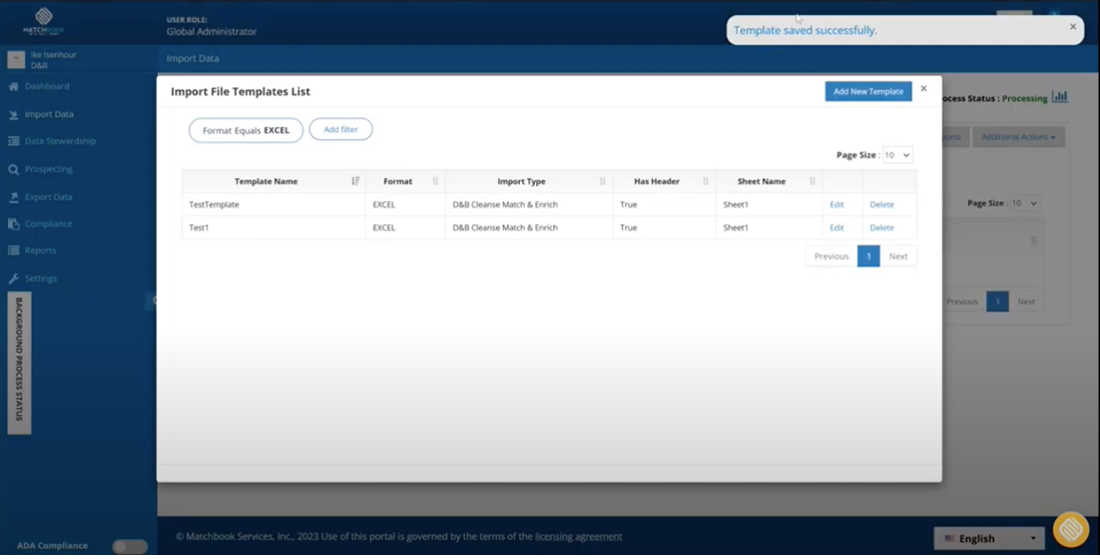Open Dashboard from the sidebar
The width and height of the screenshot is (1100, 559).
[47, 86]
